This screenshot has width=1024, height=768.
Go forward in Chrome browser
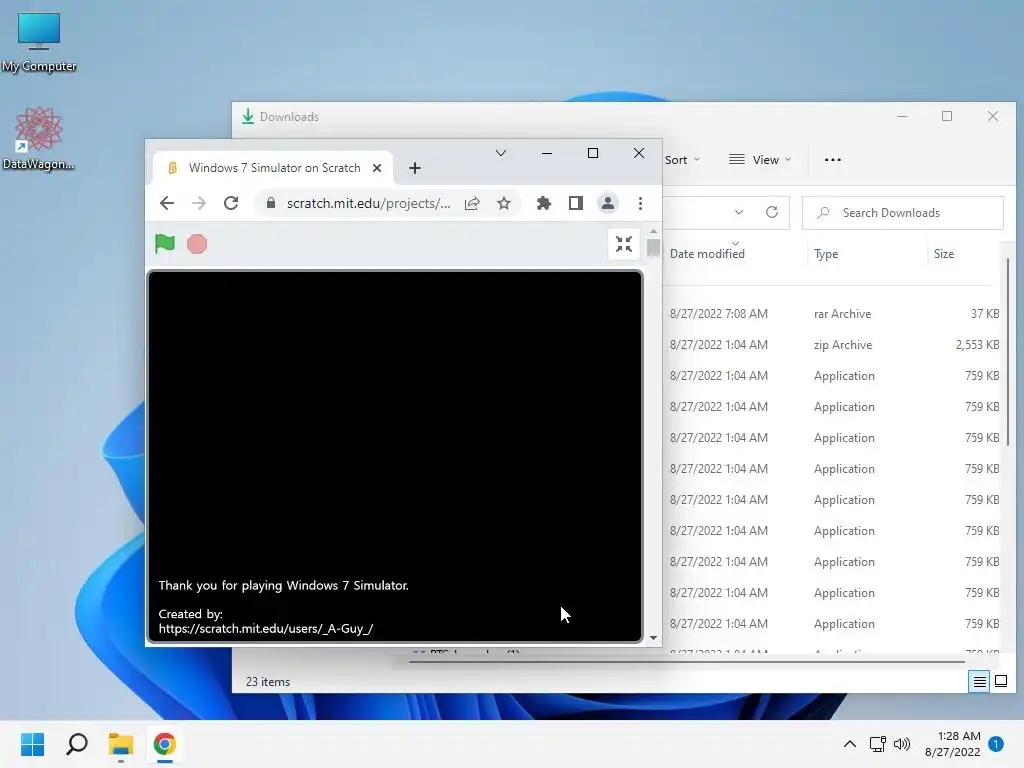pyautogui.click(x=199, y=203)
